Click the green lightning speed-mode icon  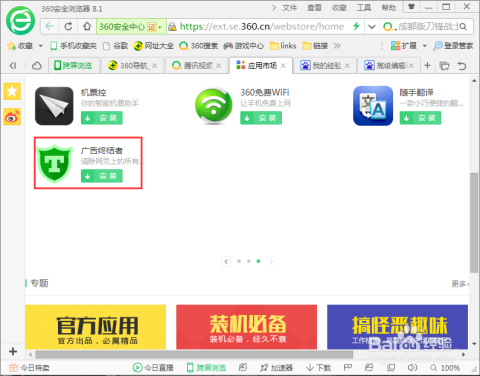(x=356, y=26)
